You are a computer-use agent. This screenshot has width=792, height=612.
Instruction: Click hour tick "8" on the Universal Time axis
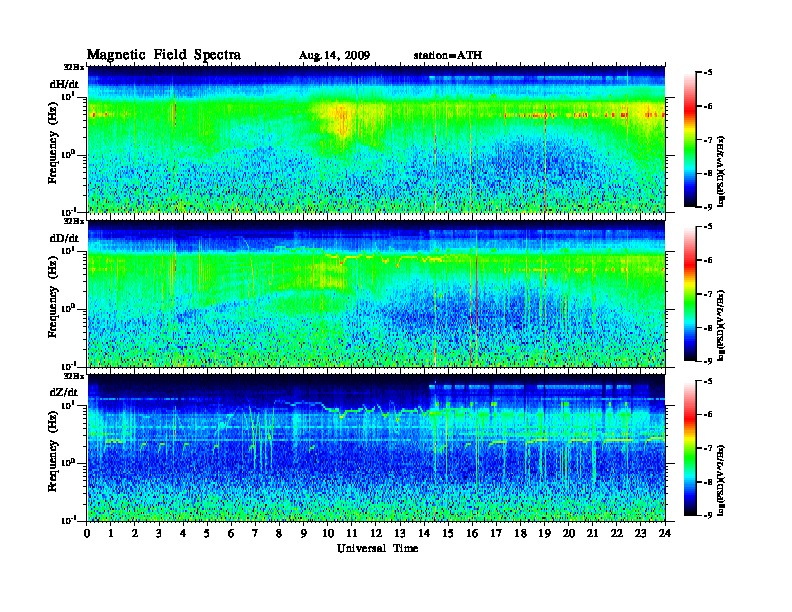[279, 533]
